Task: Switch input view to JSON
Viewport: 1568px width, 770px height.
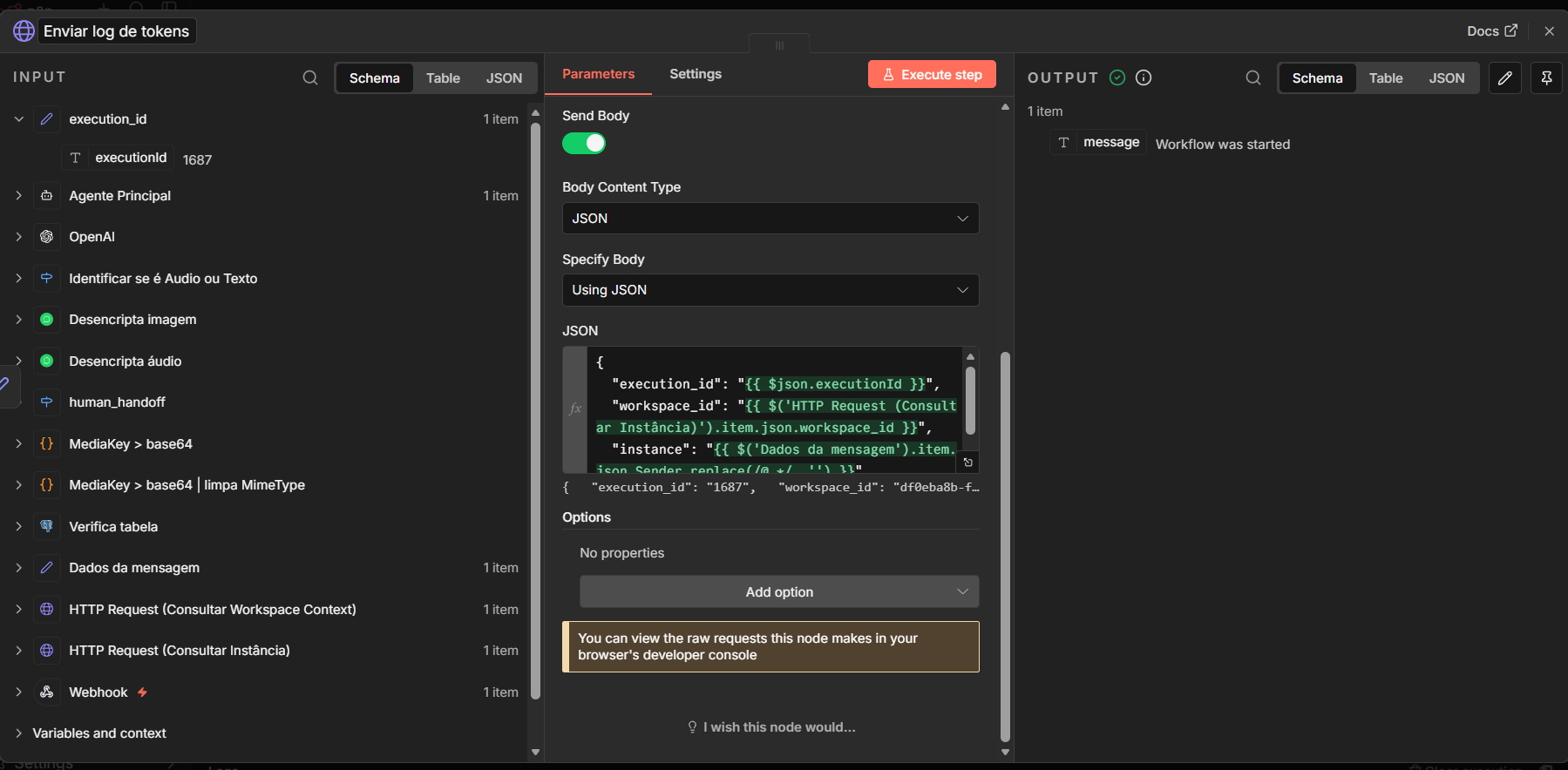Action: tap(504, 78)
